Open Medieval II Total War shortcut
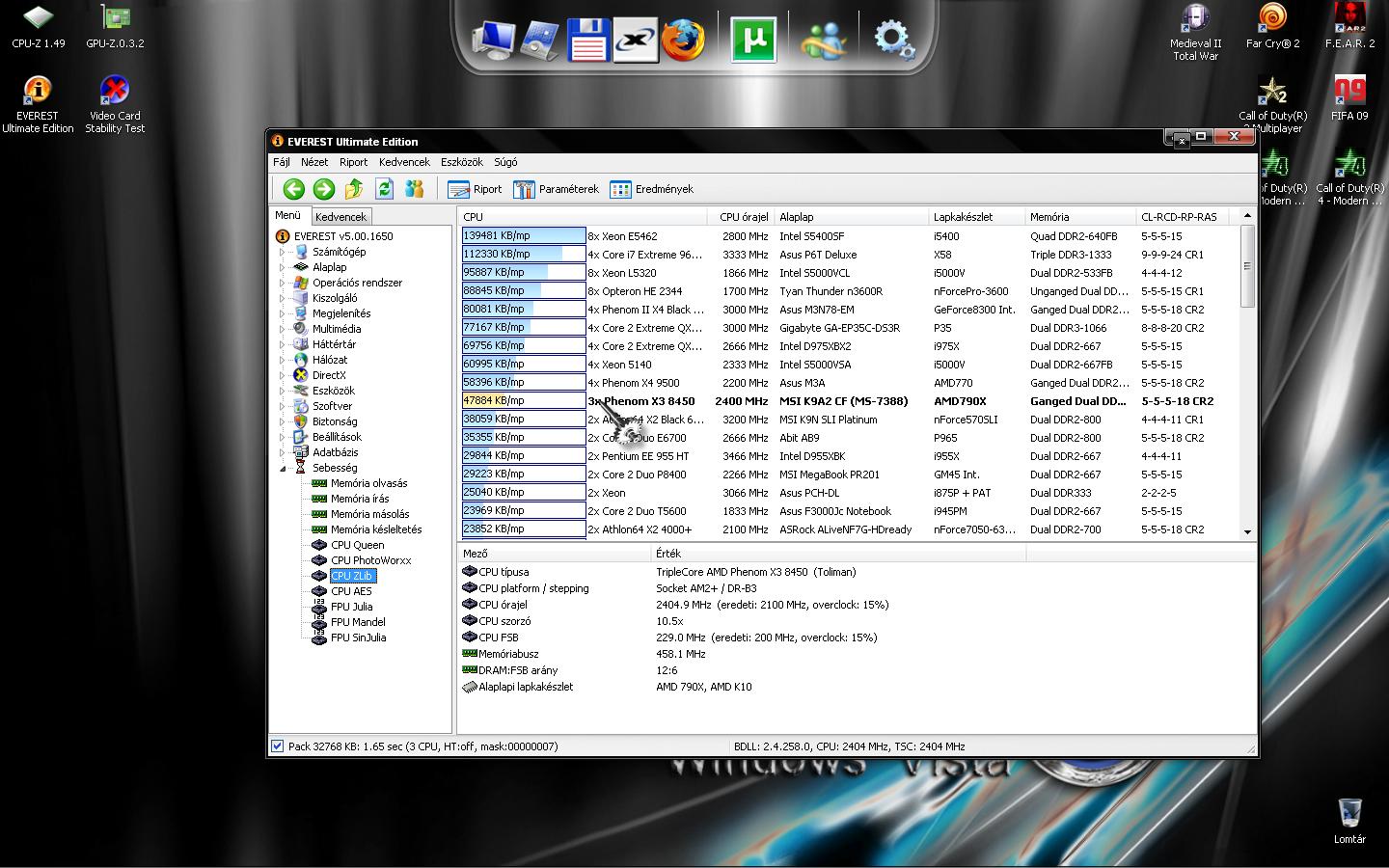This screenshot has width=1389, height=868. 1196,33
